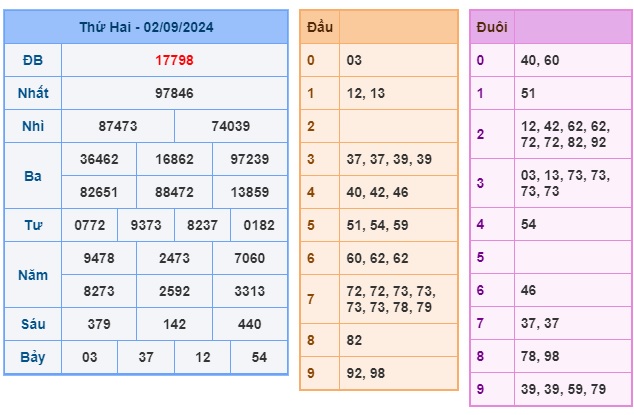The image size is (634, 415).
Task: Click the Bảy row label
Action: click(33, 357)
